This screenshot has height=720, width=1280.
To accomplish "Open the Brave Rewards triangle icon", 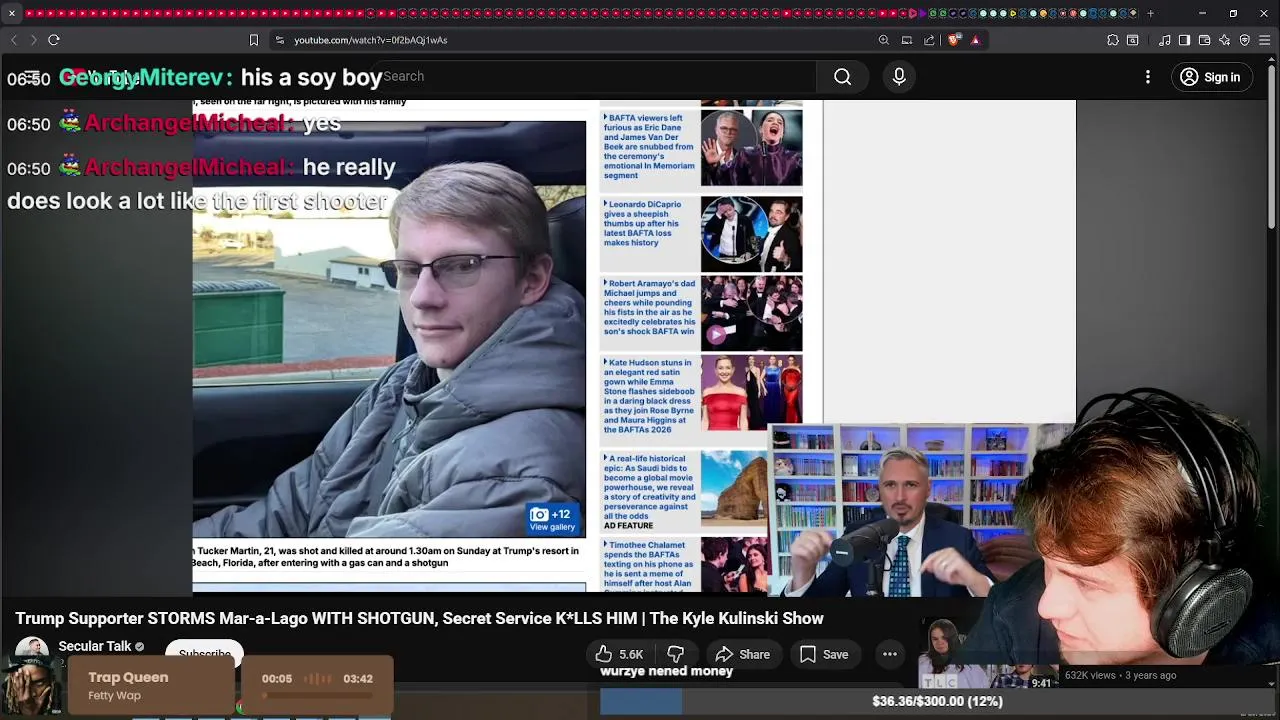I will [x=975, y=40].
